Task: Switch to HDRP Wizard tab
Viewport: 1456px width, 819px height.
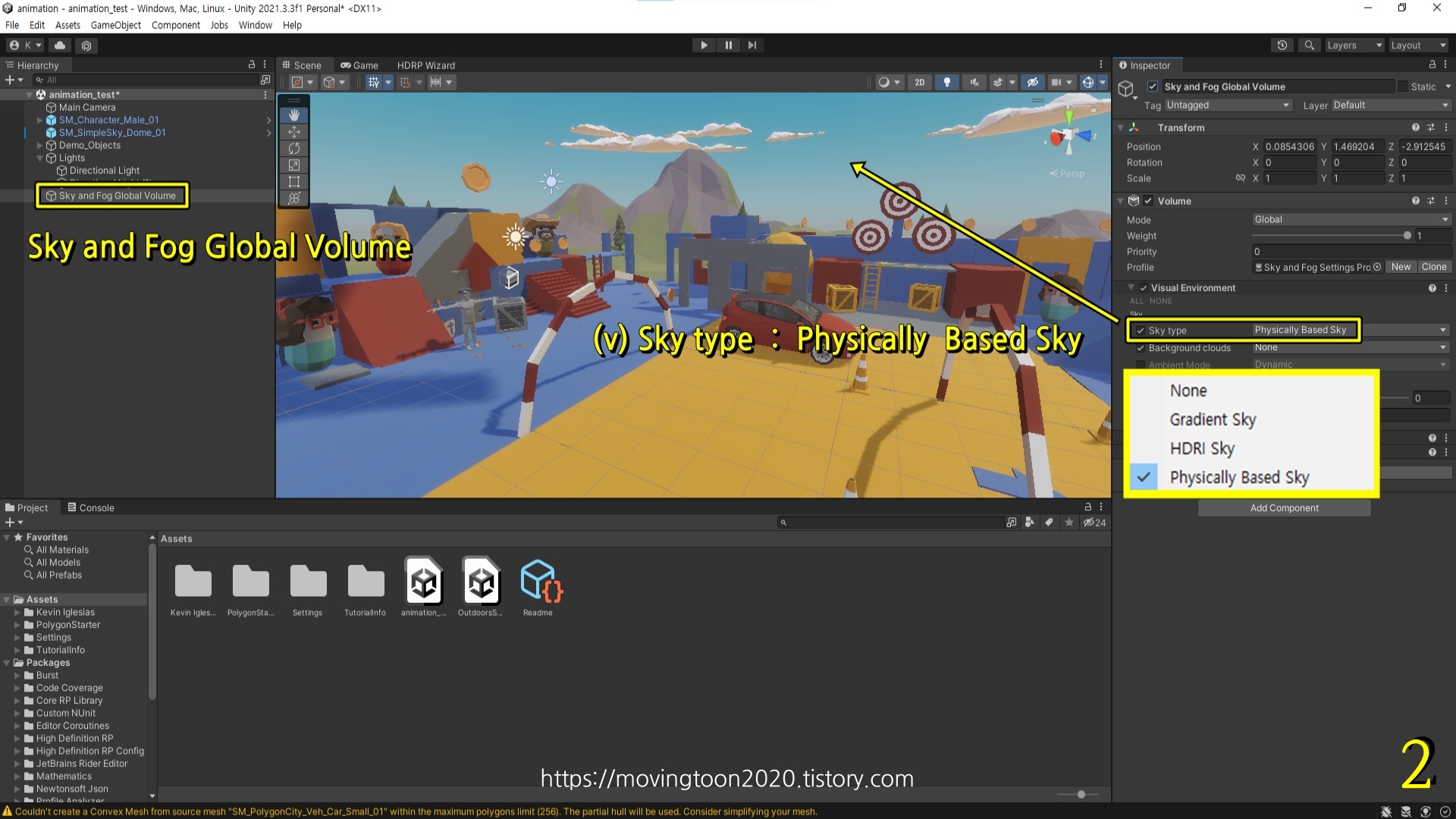Action: (x=426, y=65)
